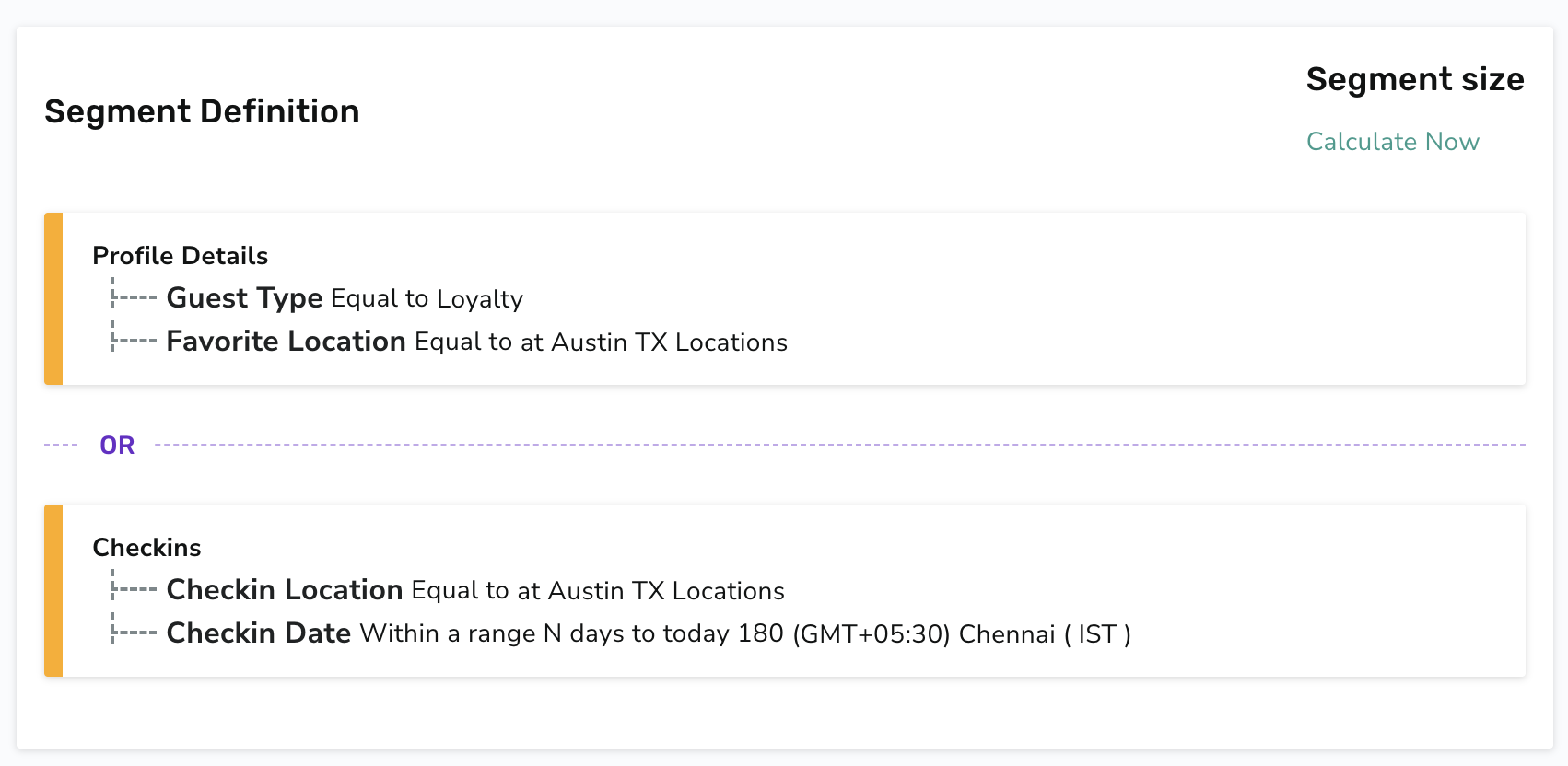Click the dashed OR divider line
Viewport: 1568px width, 766px height.
[x=840, y=445]
